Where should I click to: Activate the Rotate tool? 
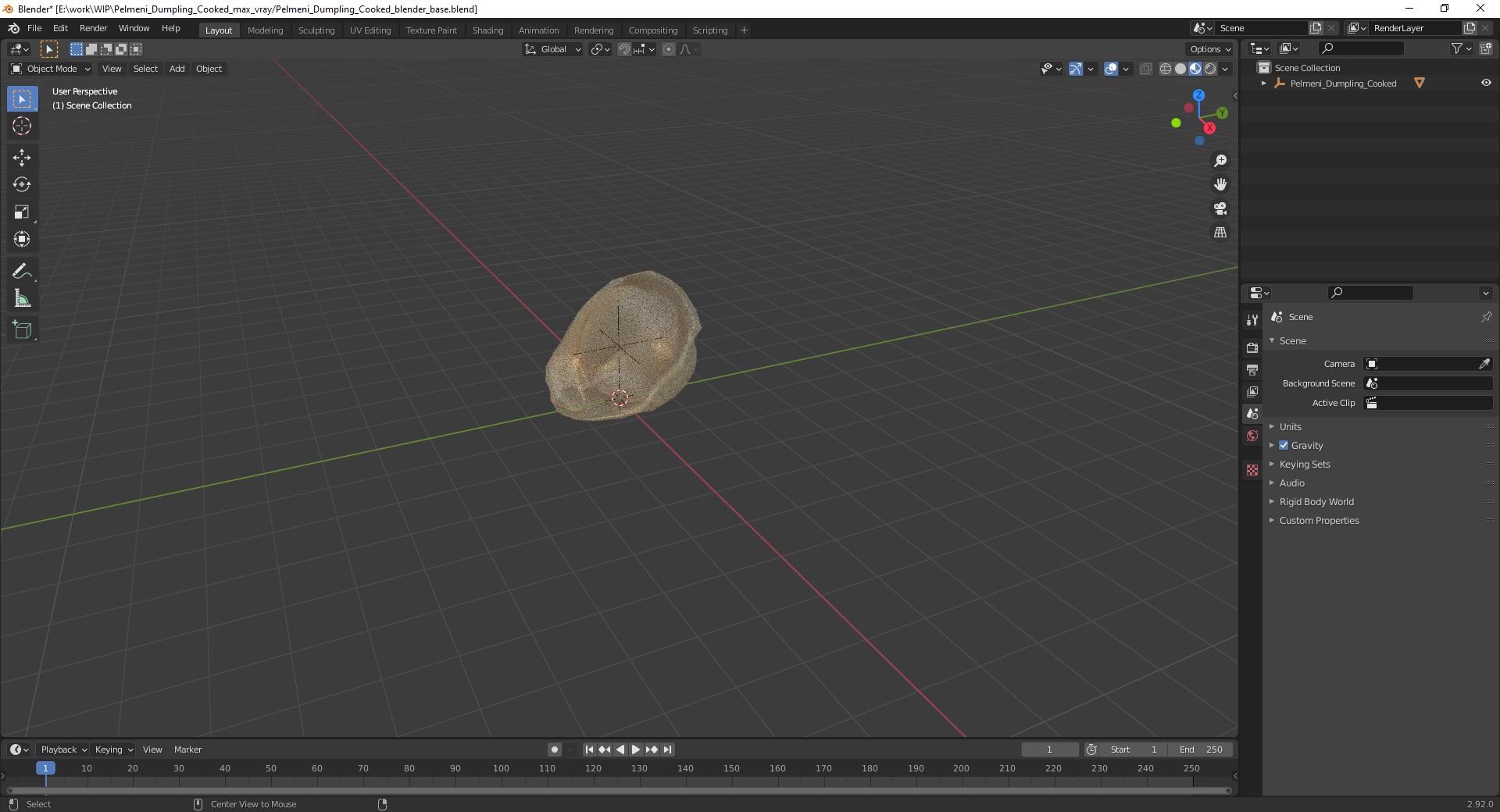coord(22,184)
